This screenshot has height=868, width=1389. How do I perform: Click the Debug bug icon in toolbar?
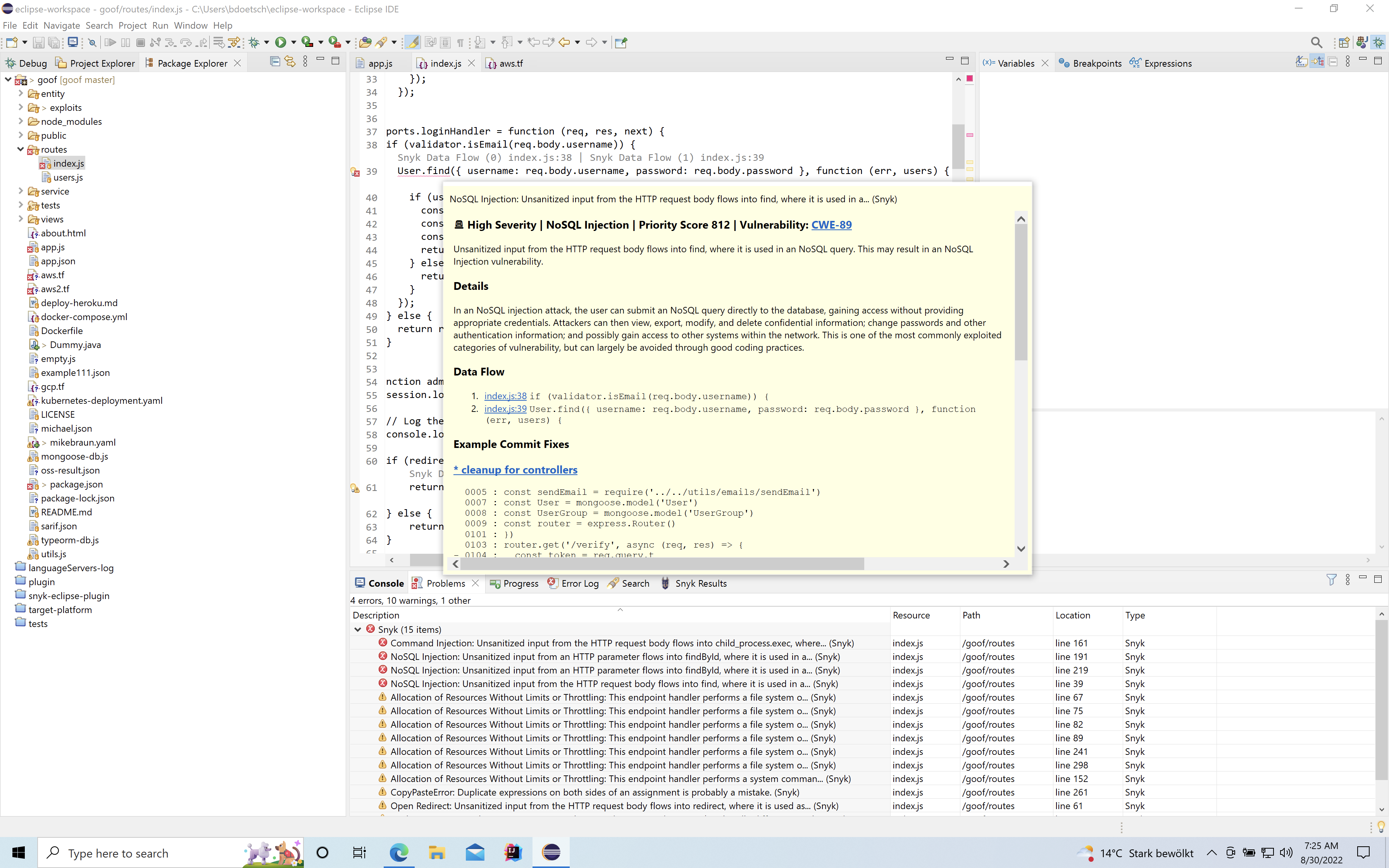click(x=254, y=43)
